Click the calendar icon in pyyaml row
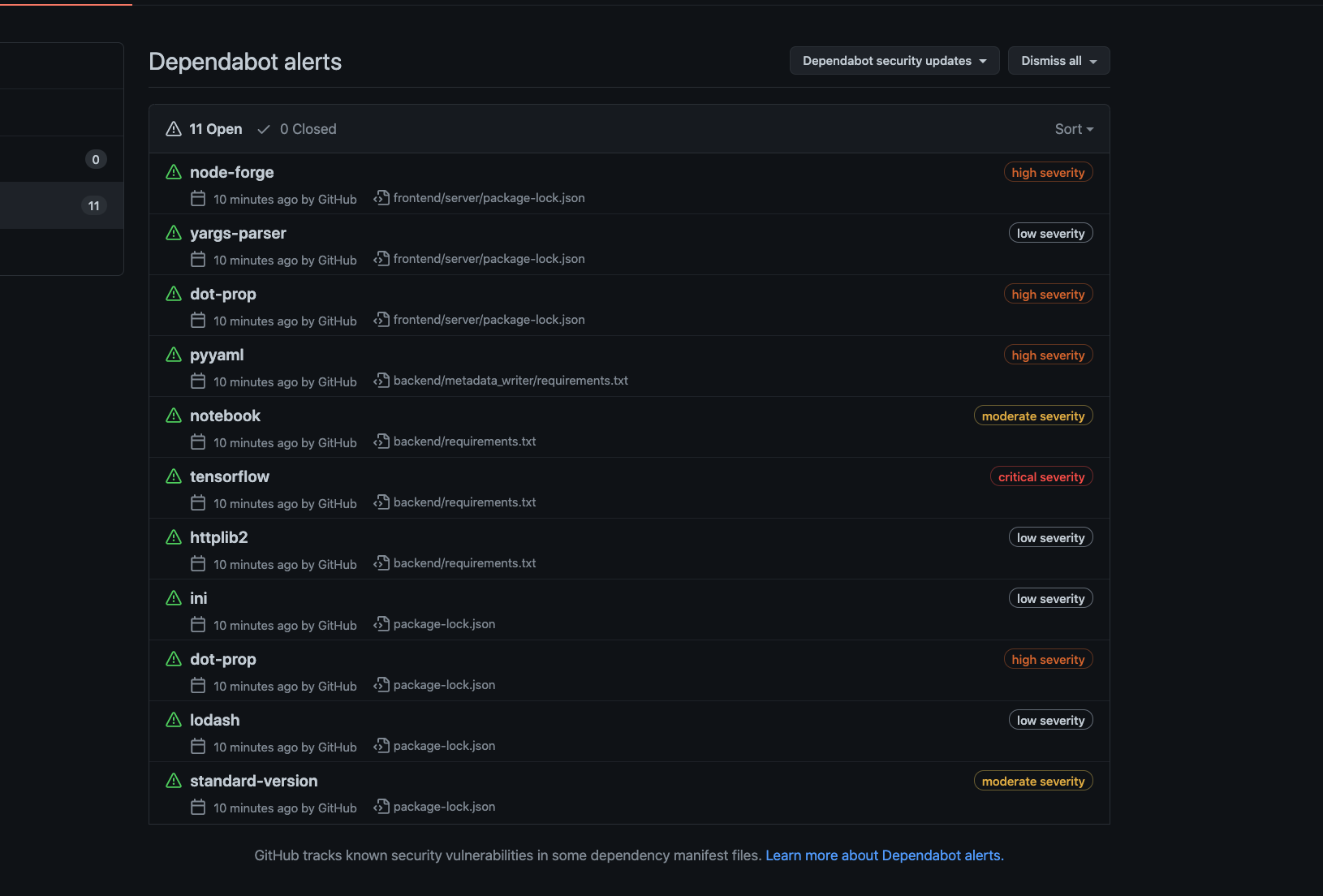The height and width of the screenshot is (896, 1323). [x=198, y=381]
